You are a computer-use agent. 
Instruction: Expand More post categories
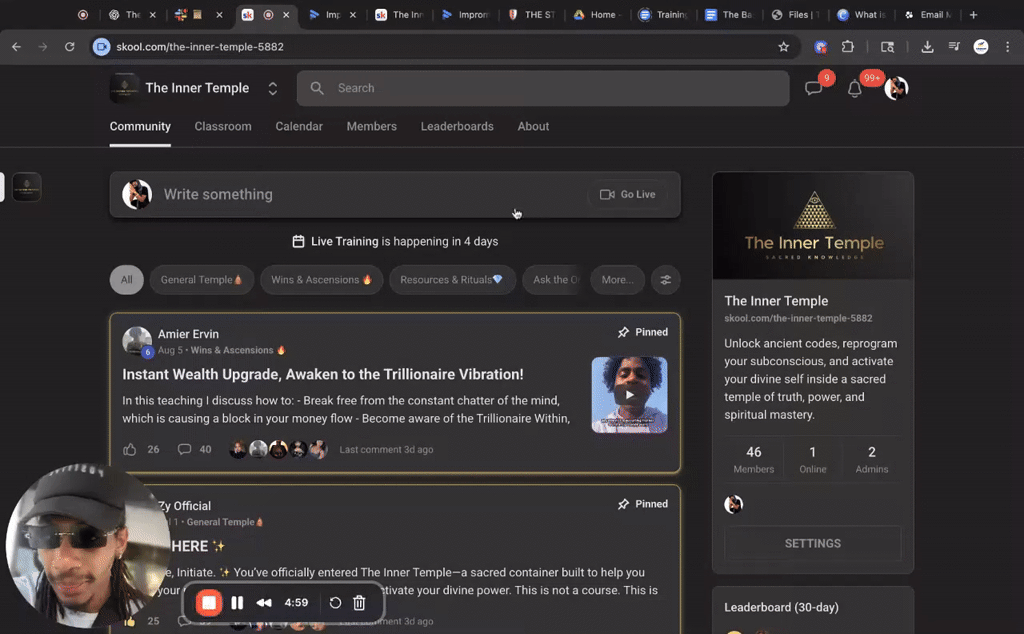pos(617,280)
